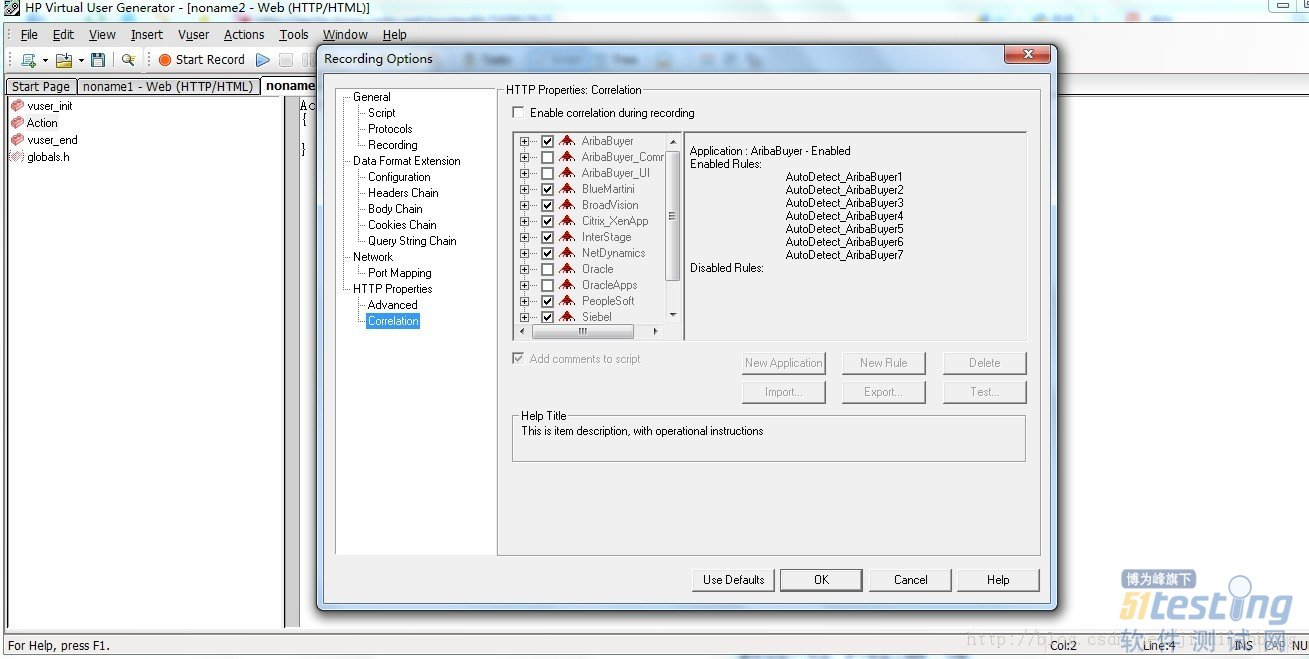The image size is (1309, 659).
Task: Click the red Start Record circle icon
Action: click(165, 60)
